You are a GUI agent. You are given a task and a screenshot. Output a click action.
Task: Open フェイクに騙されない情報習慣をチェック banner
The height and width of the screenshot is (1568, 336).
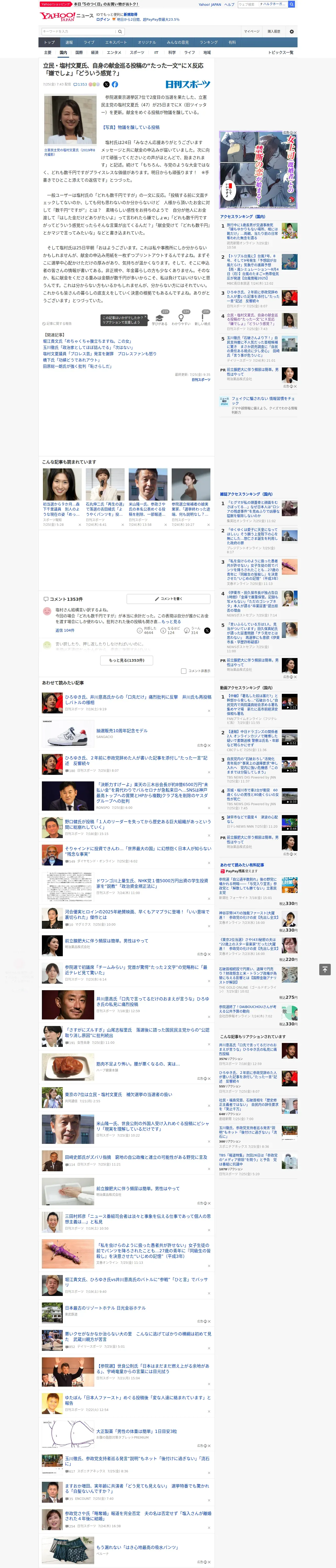coord(259,405)
